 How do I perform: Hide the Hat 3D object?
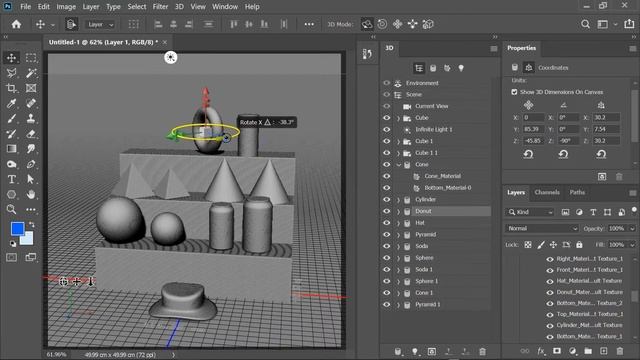pyautogui.click(x=387, y=223)
